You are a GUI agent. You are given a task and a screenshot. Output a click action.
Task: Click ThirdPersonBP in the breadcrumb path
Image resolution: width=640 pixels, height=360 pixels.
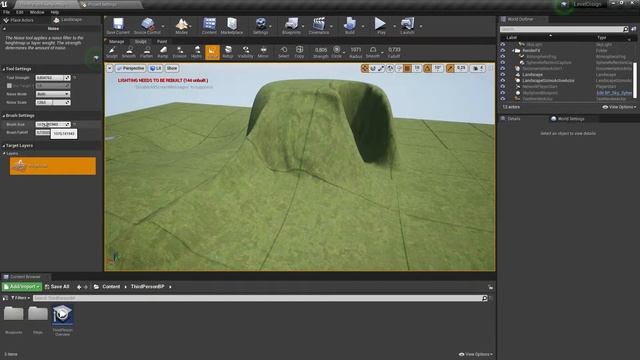coord(147,287)
